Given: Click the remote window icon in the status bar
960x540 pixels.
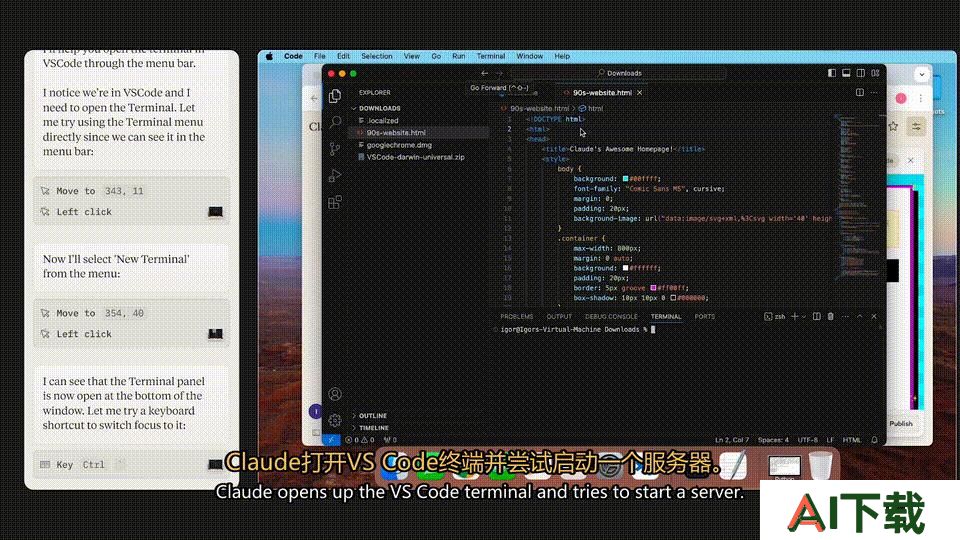Looking at the screenshot, I should (x=331, y=440).
